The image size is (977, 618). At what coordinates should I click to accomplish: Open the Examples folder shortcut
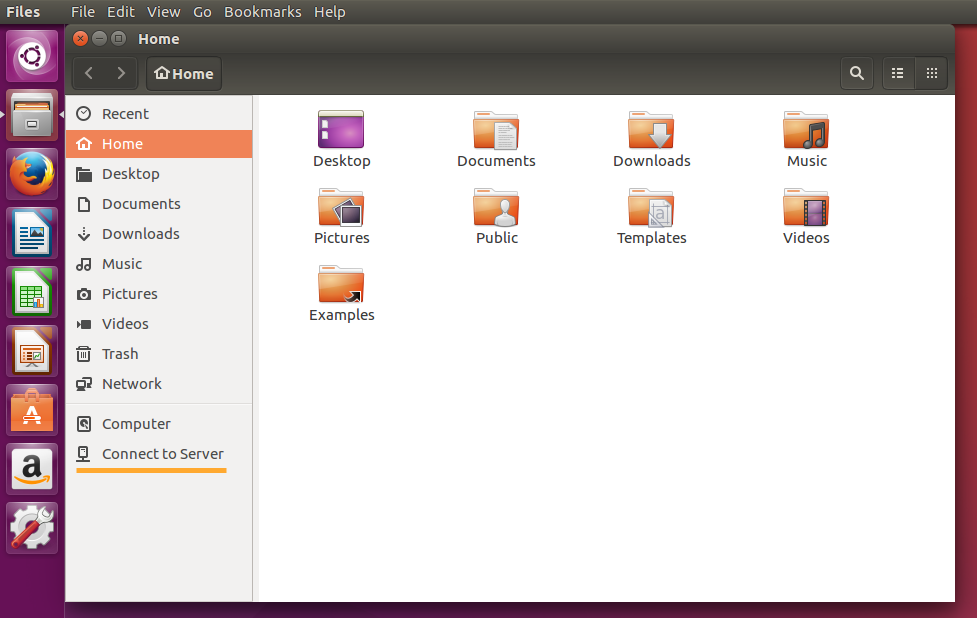tap(341, 285)
